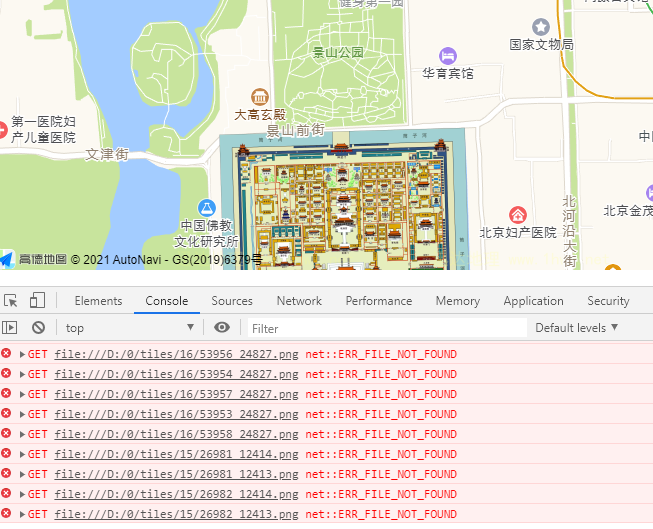Screen dimensions: 653x529
Task: Expand the 26982_12414.png GET error entry
Action: (x=22, y=494)
